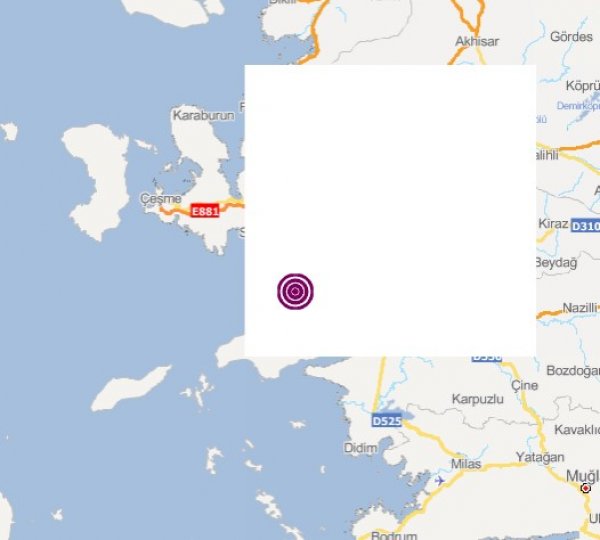Click the blue D525 road badge

[387, 421]
